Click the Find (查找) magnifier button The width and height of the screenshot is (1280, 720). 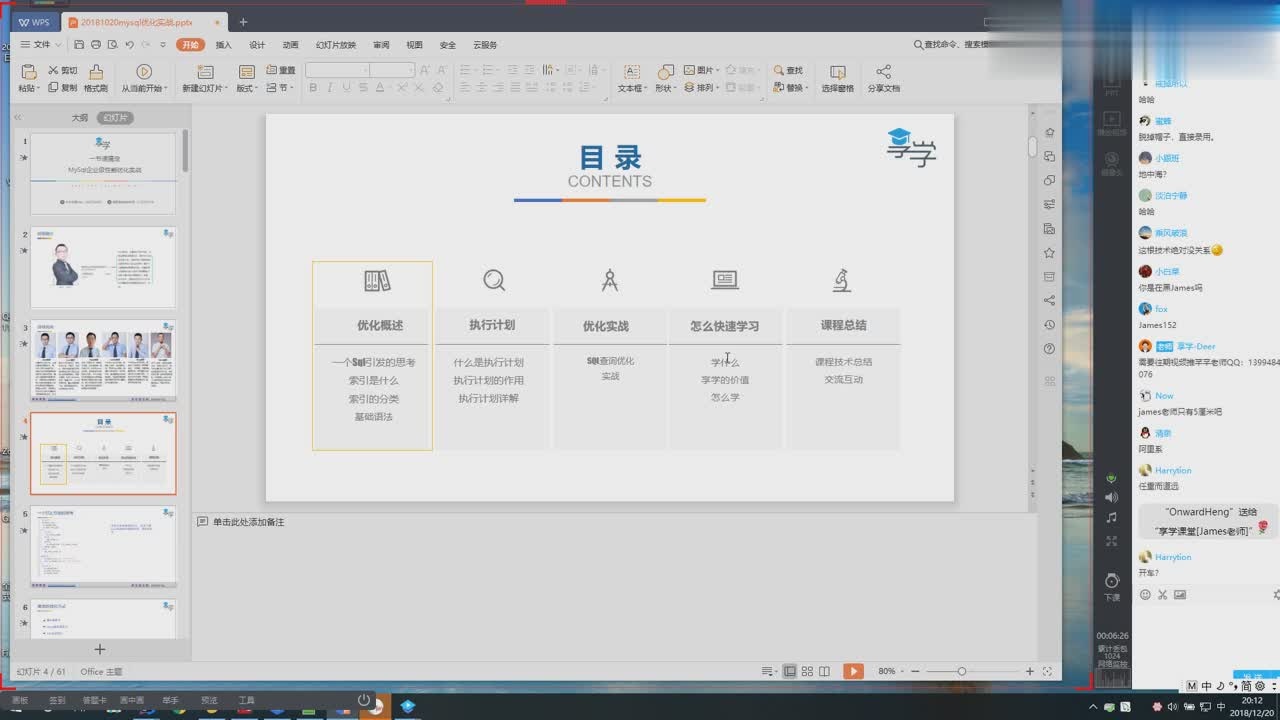788,71
